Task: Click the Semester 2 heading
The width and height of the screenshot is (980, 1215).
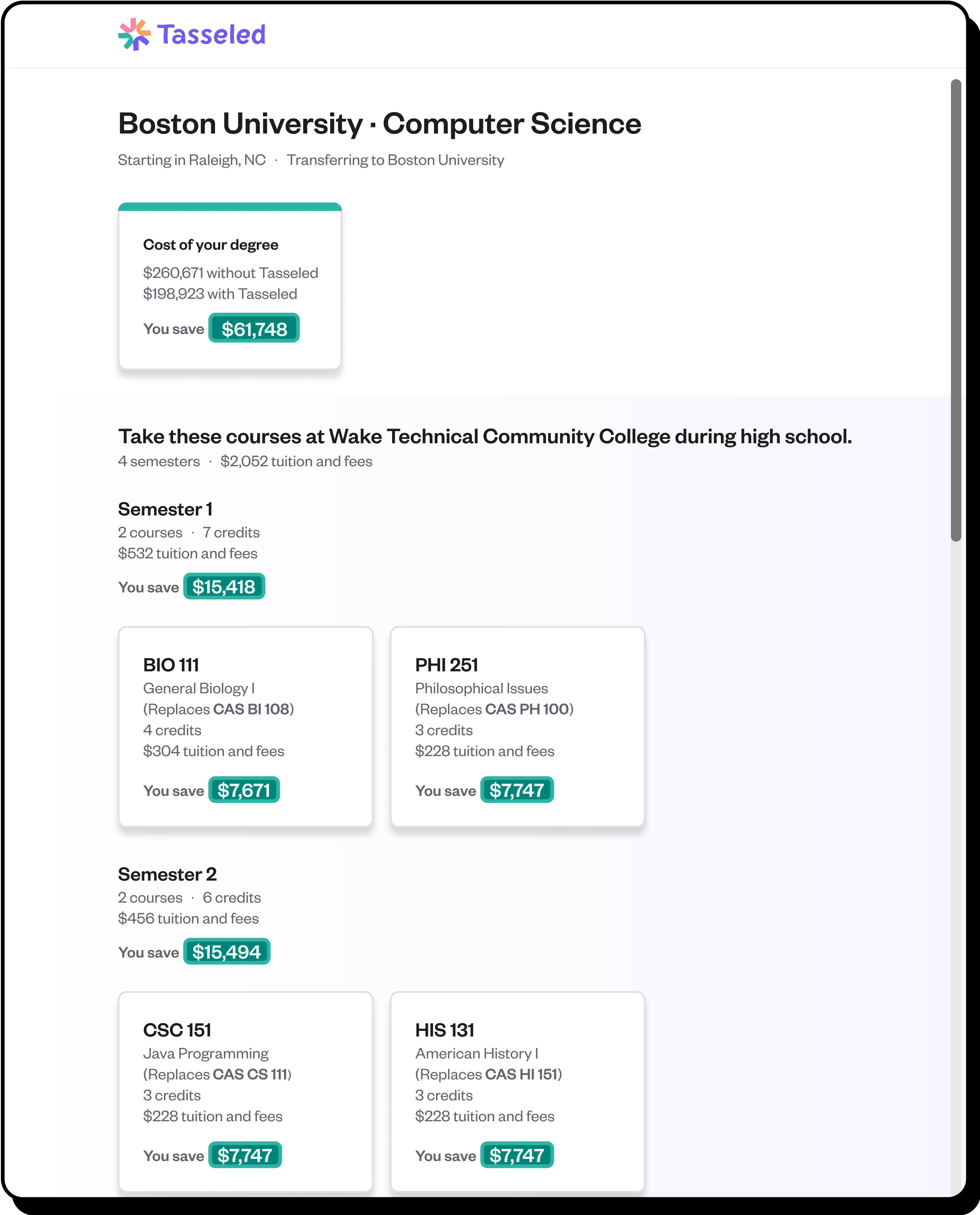Action: pos(167,874)
